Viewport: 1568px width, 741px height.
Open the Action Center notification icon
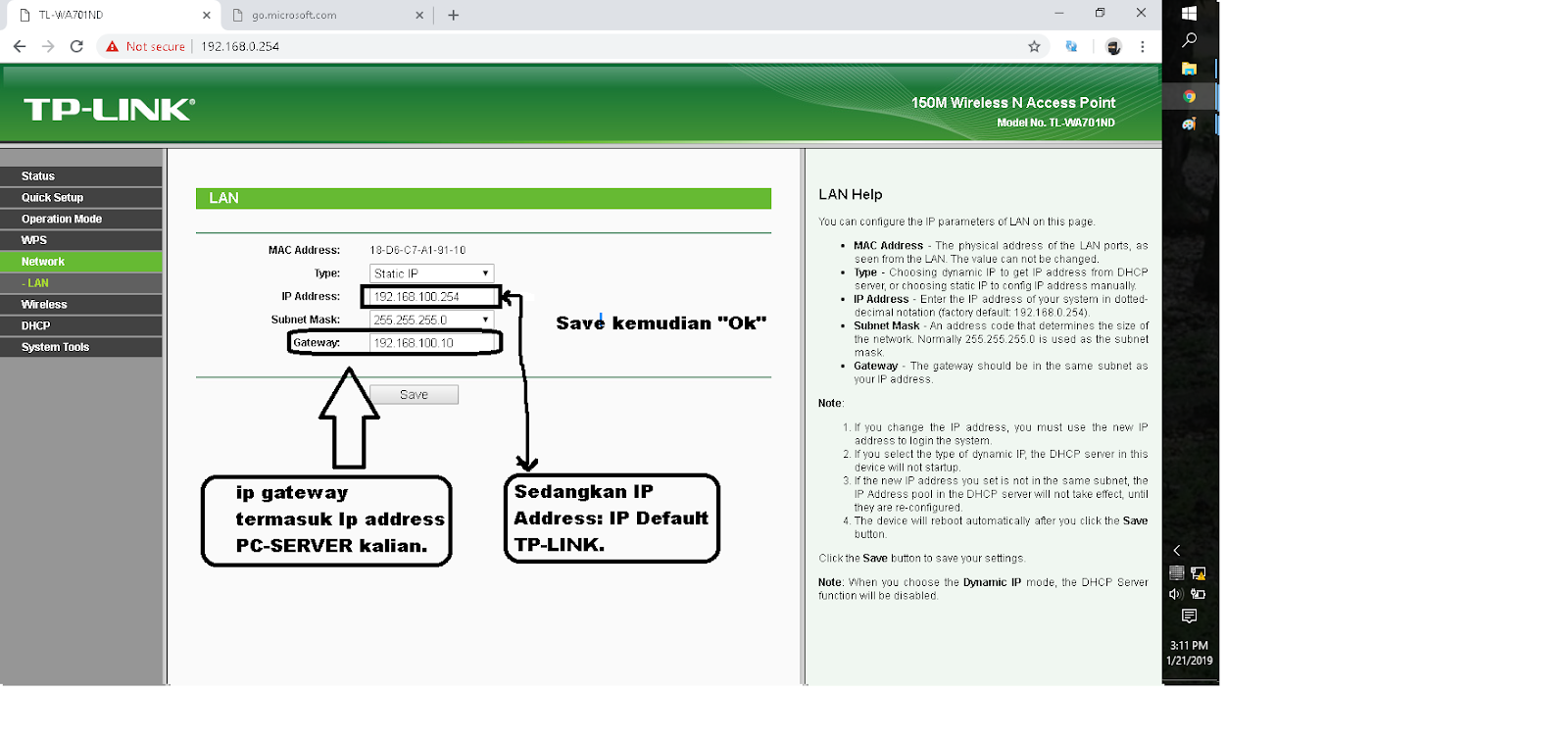click(1189, 616)
